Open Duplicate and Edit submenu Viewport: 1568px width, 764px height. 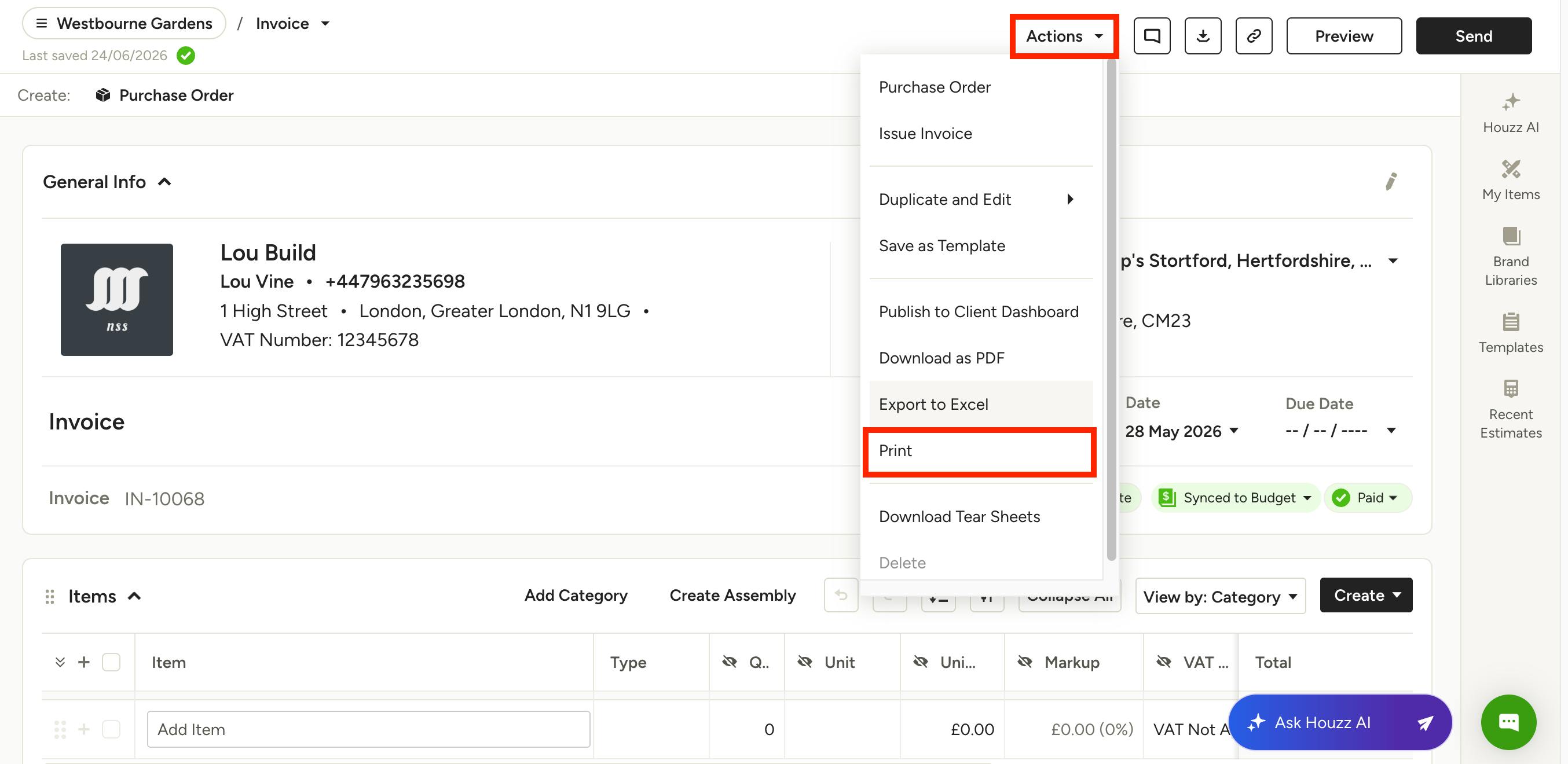[981, 199]
